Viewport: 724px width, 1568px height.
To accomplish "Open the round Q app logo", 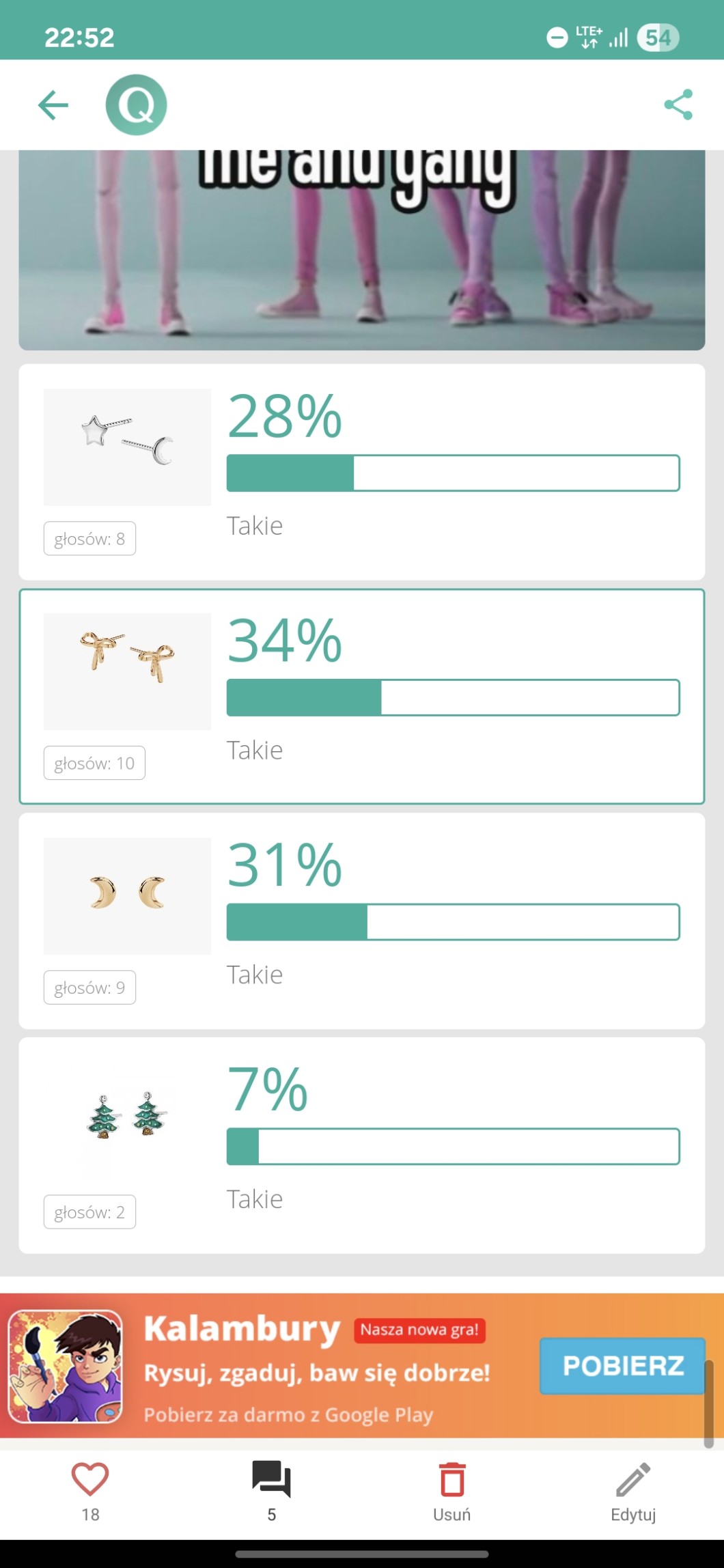I will tap(136, 105).
